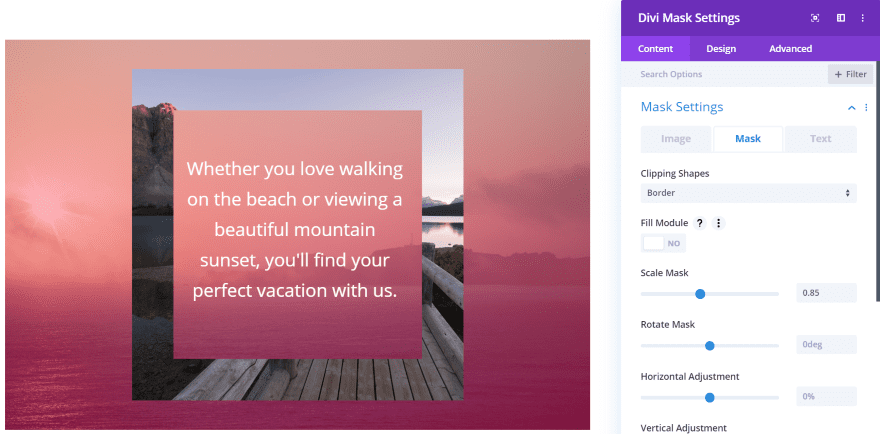880x434 pixels.
Task: Click the snap modal to side icon
Action: point(841,18)
